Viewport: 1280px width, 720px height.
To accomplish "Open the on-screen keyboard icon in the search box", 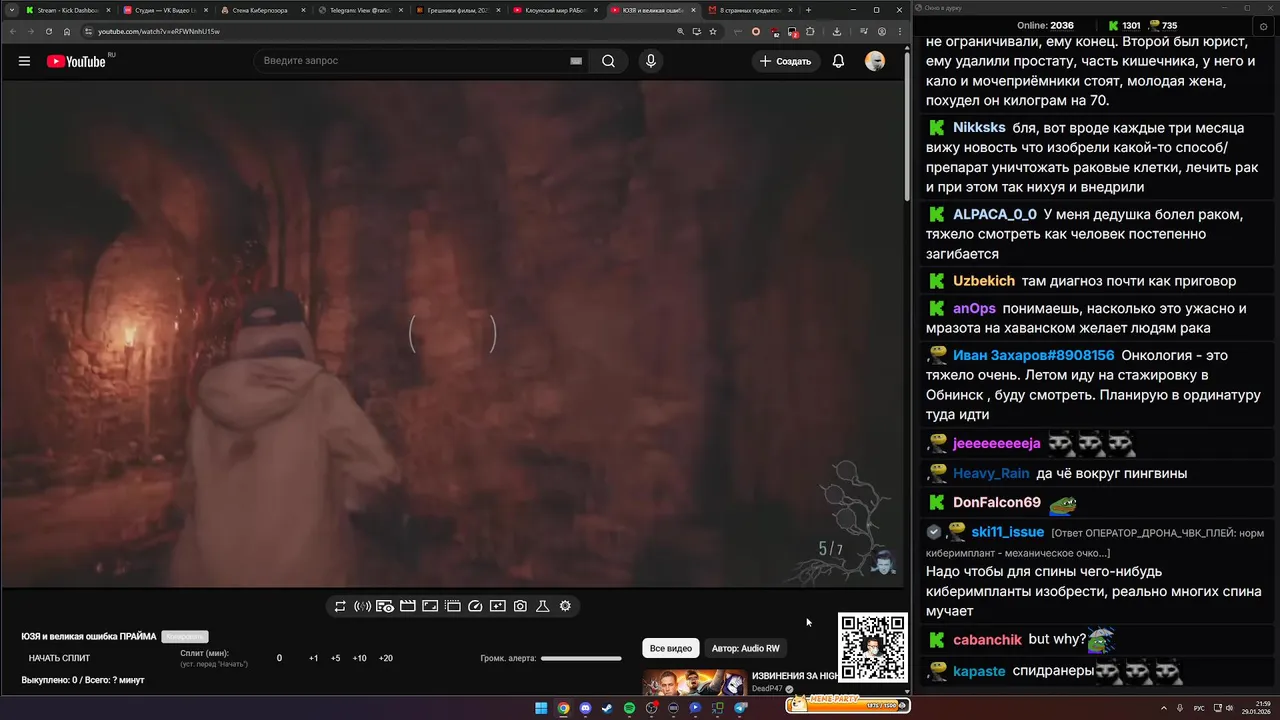I will point(576,61).
